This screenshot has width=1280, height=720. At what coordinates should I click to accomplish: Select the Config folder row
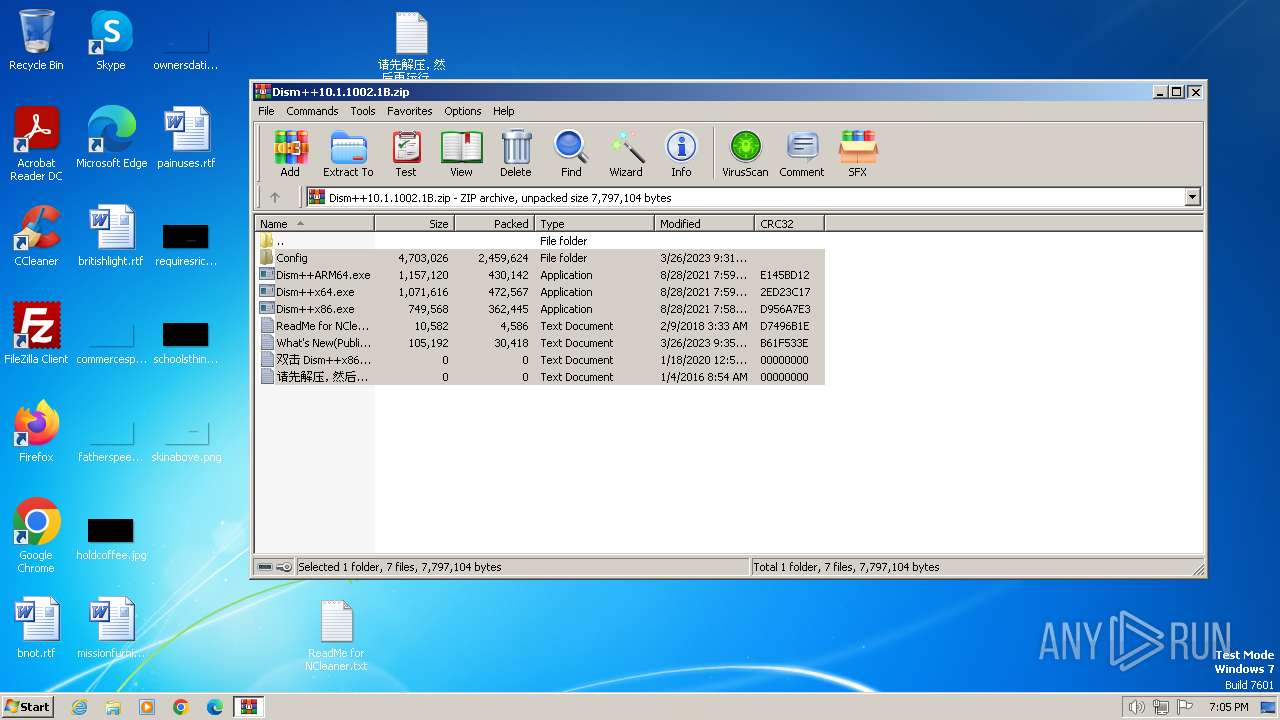(x=540, y=258)
